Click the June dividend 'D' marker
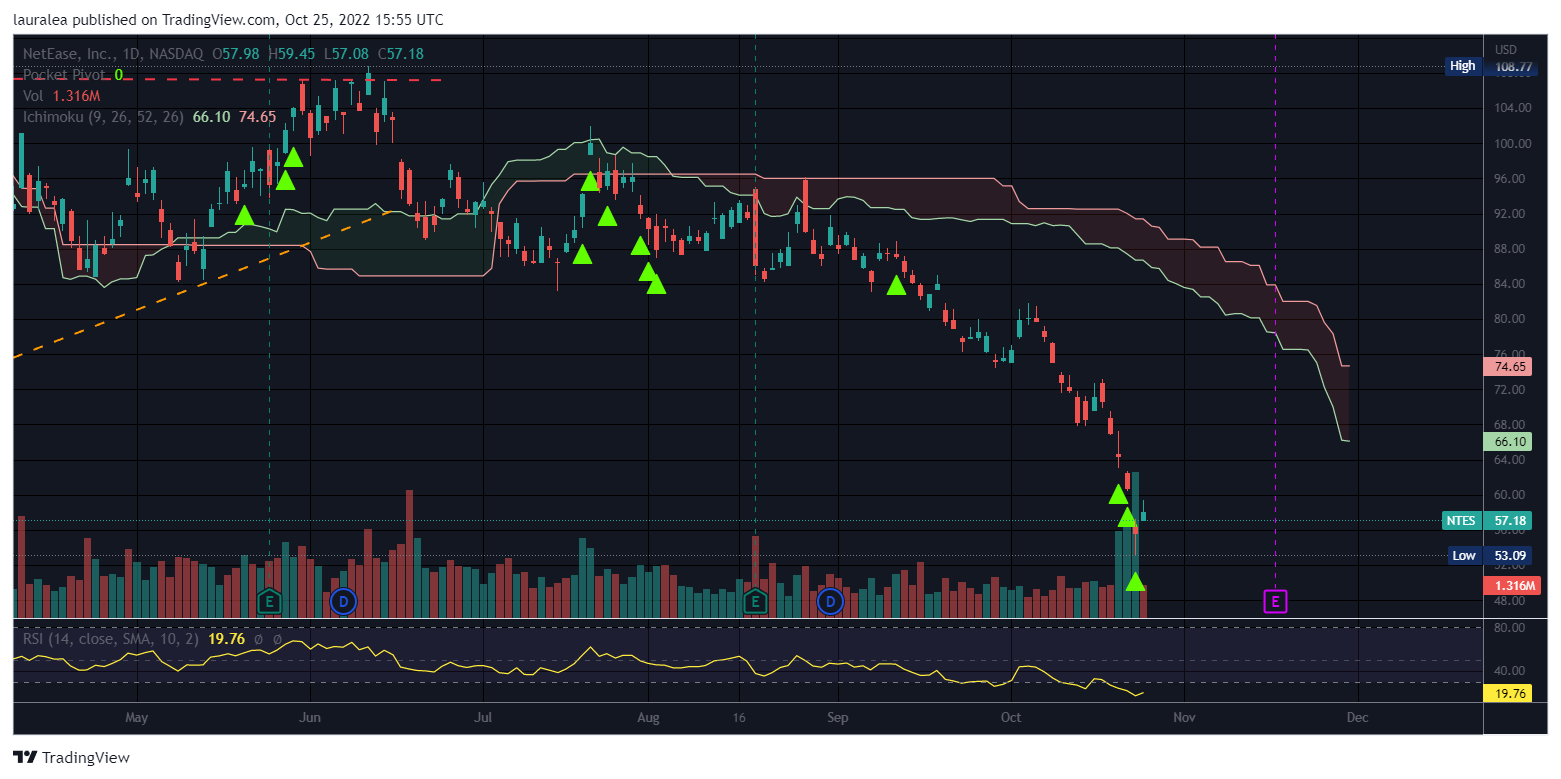 [x=343, y=601]
